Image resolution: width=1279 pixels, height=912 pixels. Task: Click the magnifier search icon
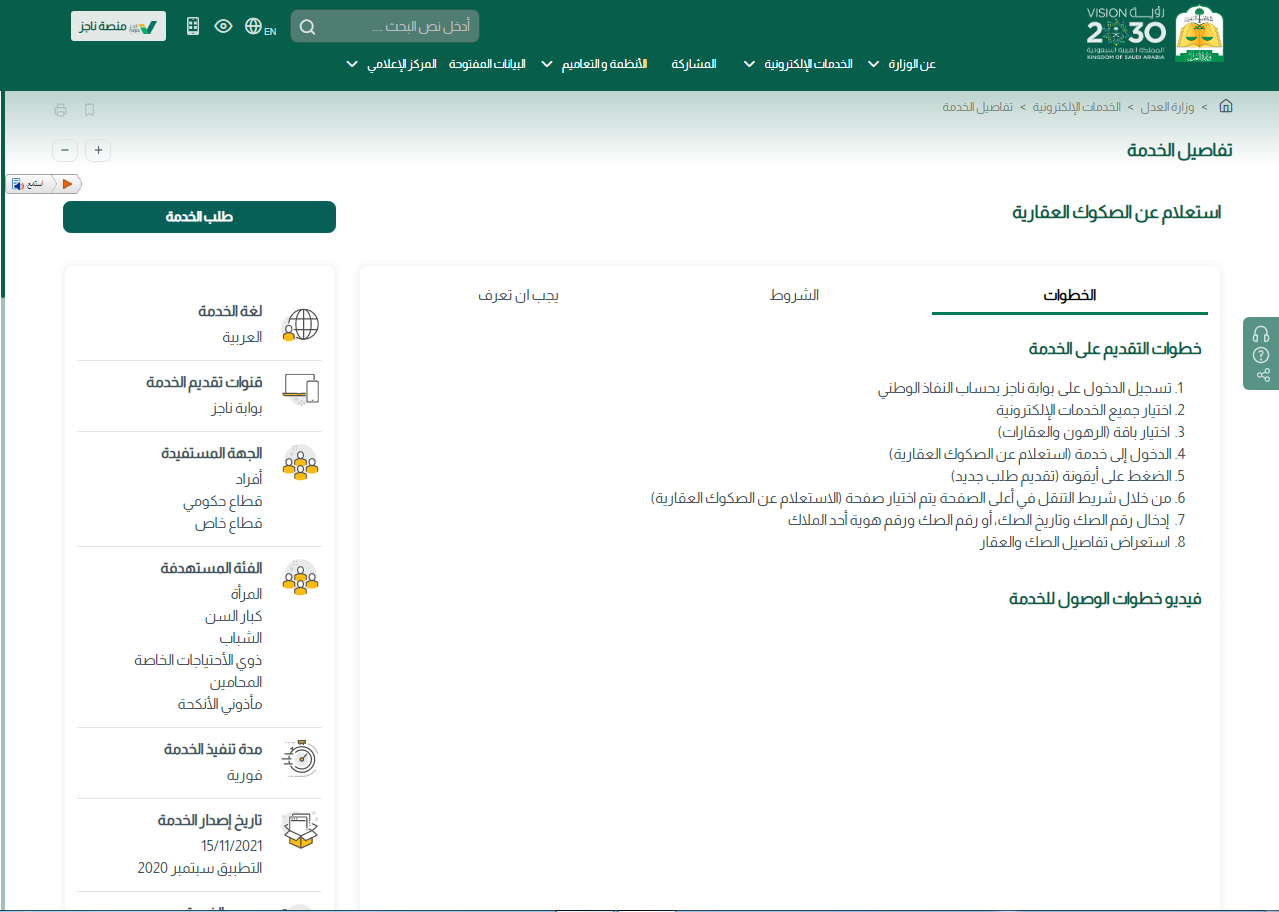pyautogui.click(x=307, y=27)
